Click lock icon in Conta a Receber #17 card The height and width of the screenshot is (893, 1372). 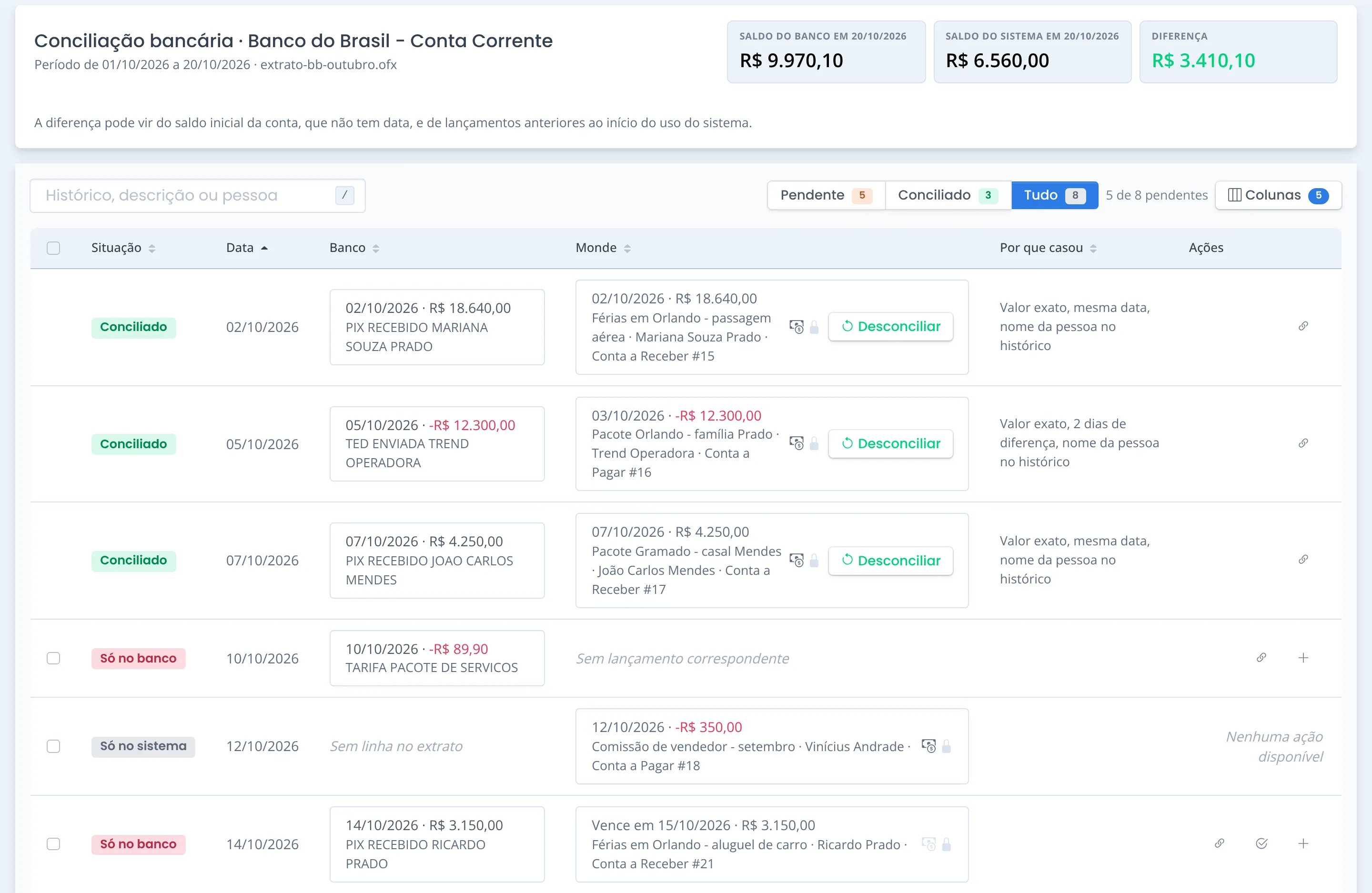point(814,561)
